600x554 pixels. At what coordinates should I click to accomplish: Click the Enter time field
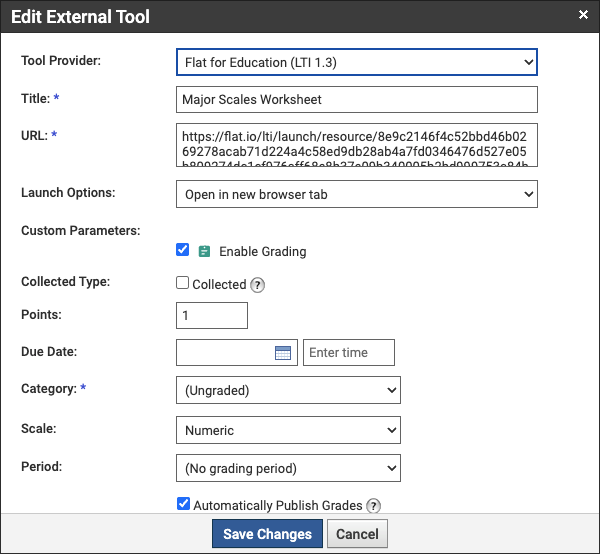[x=349, y=352]
